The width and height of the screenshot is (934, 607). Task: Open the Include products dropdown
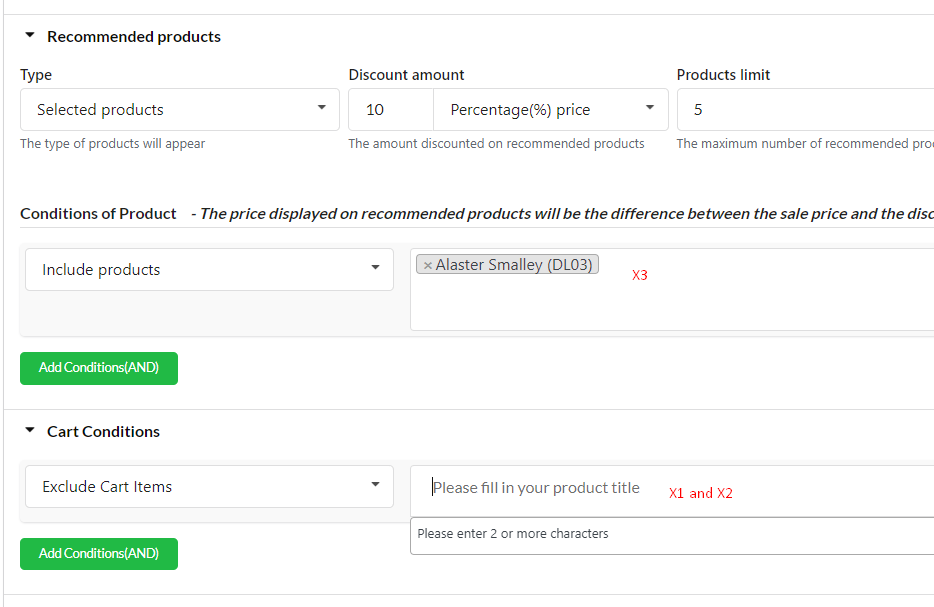click(x=209, y=270)
